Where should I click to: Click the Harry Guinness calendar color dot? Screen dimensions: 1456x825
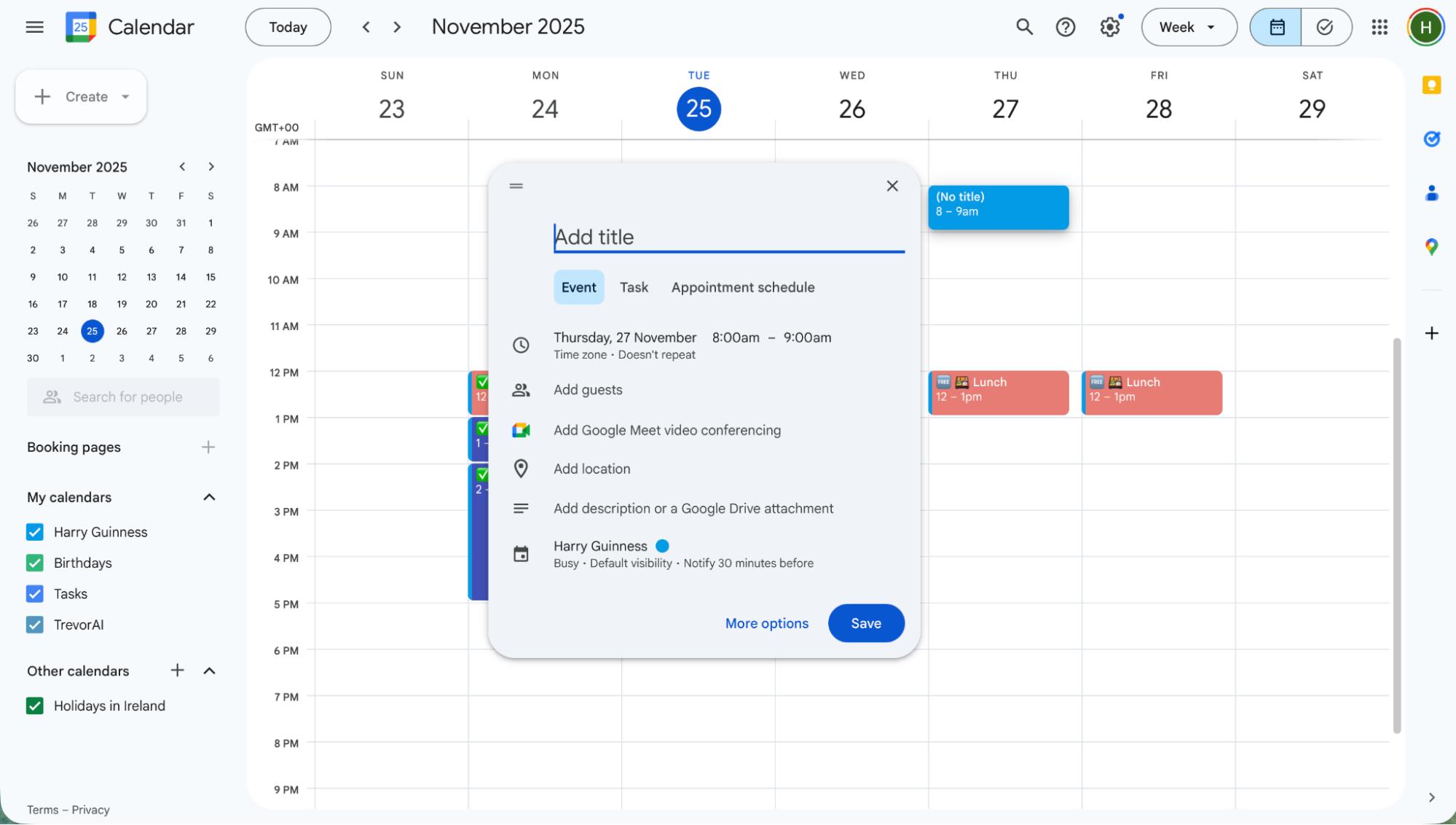coord(662,545)
